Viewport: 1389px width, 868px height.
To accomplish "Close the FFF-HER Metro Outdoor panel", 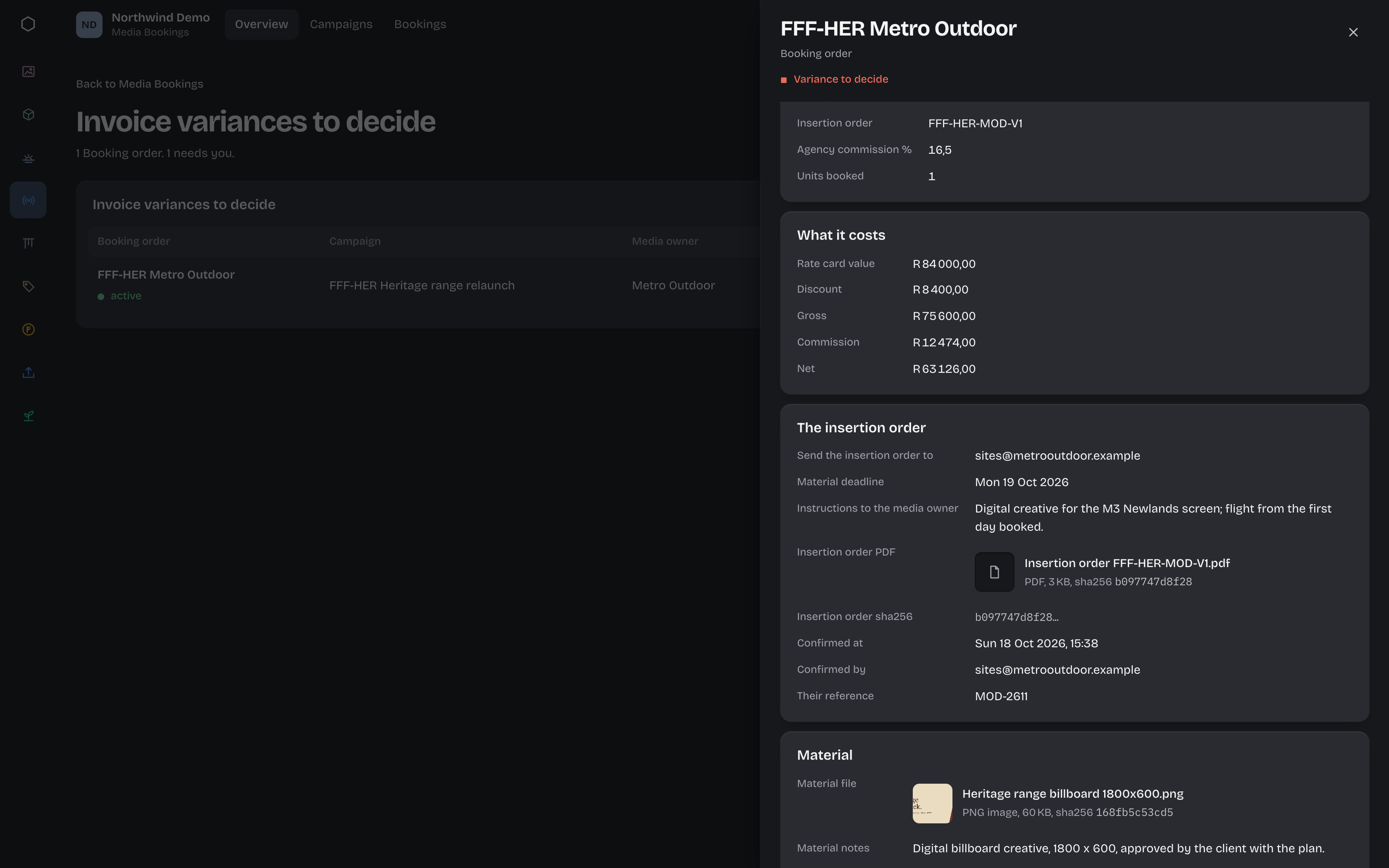I will [x=1353, y=32].
